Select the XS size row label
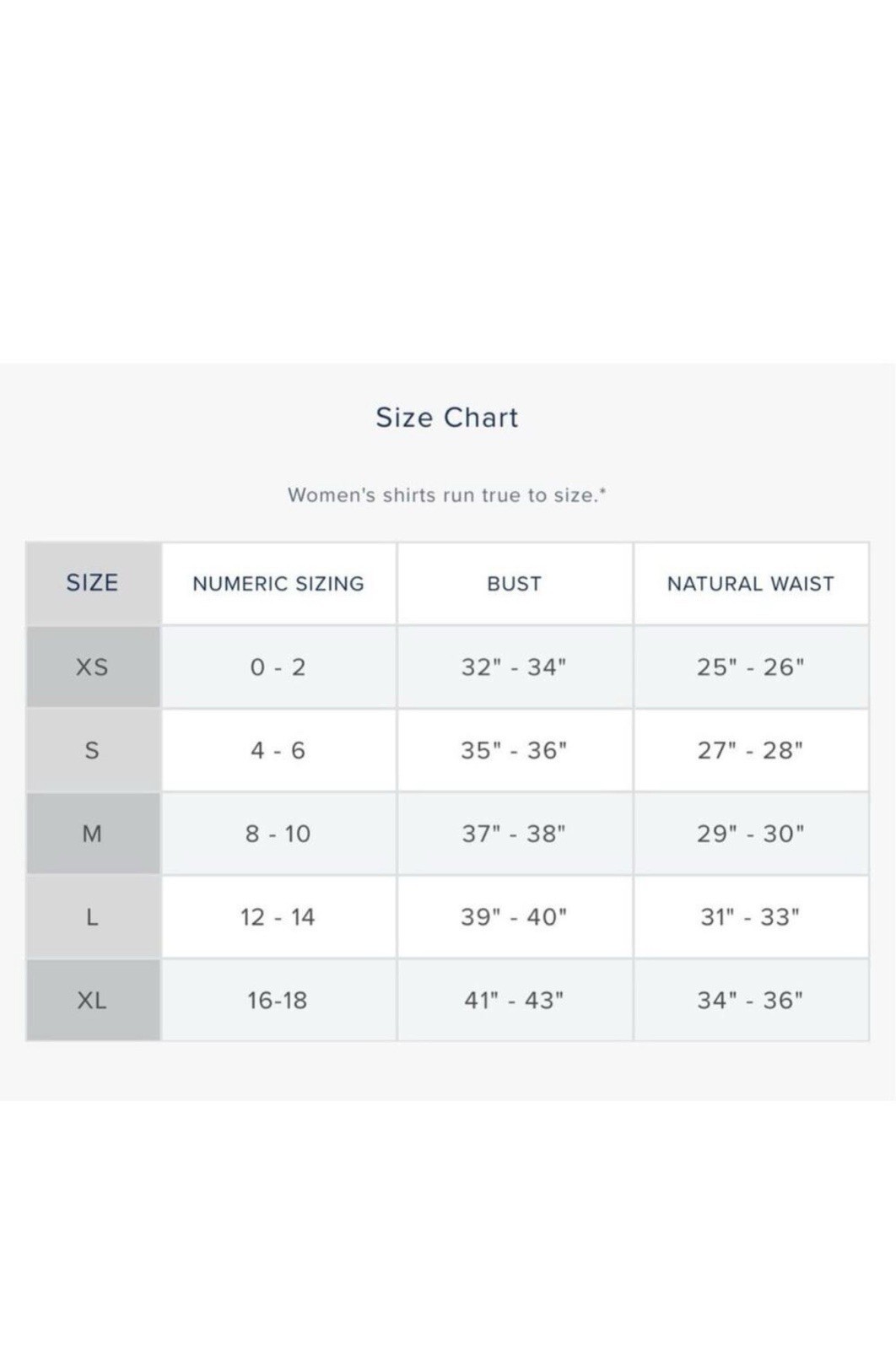This screenshot has width=896, height=1350. click(93, 667)
